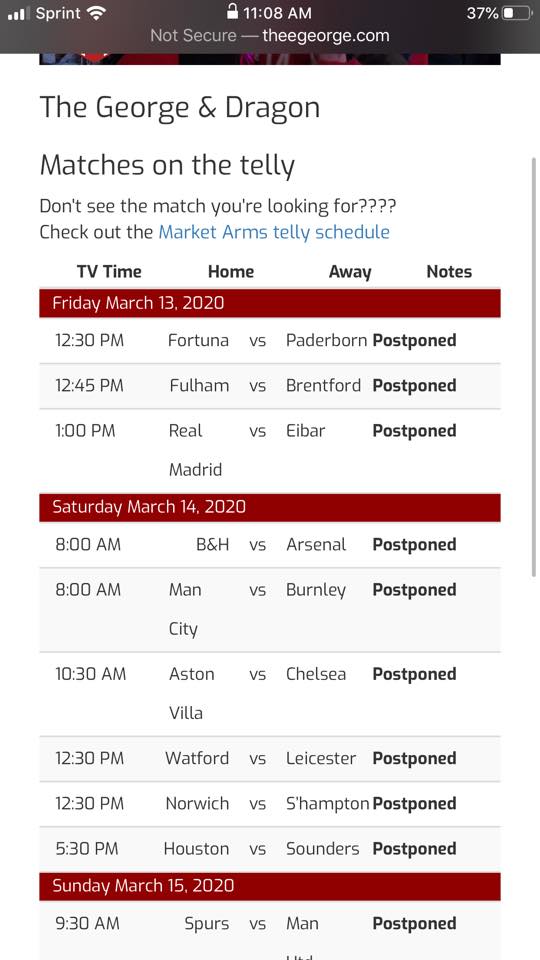Select the B&H vs Arsenal match row

coord(270,544)
